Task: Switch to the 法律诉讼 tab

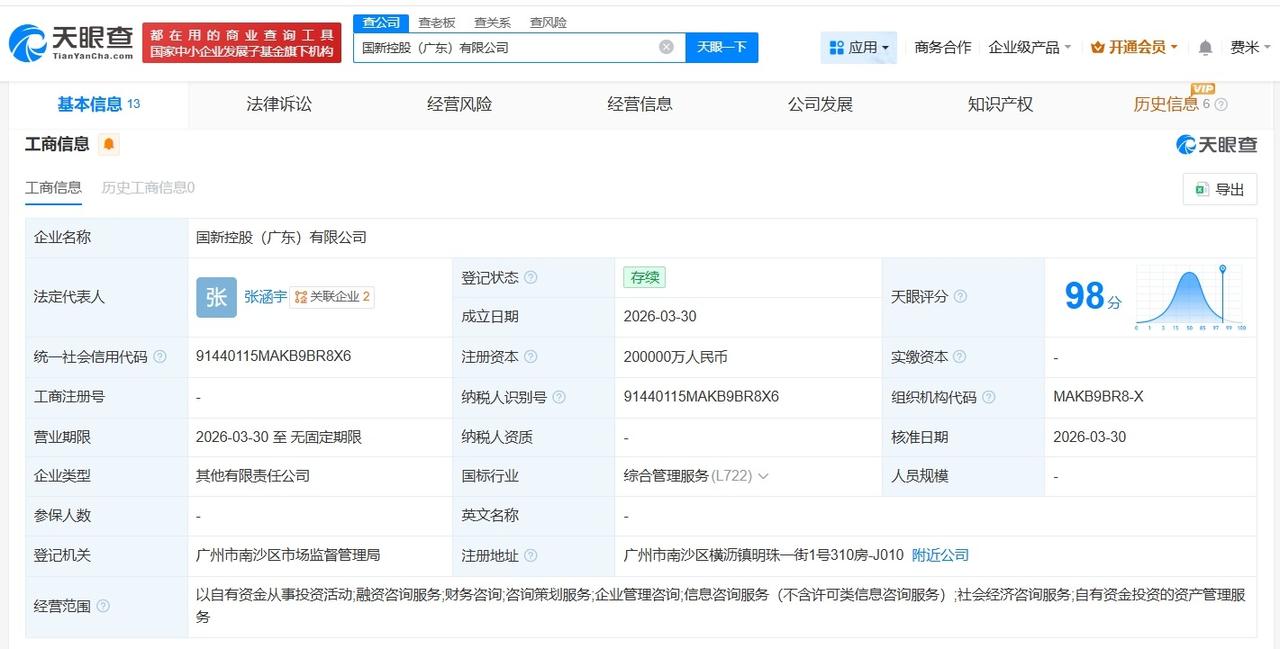Action: [x=279, y=104]
